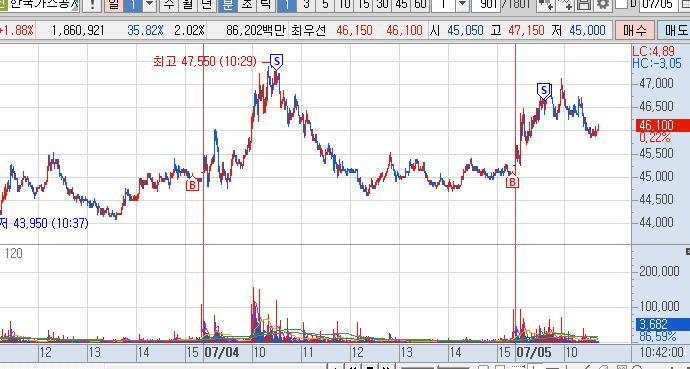Click the S sell marker on the 07/05 session

(544, 91)
